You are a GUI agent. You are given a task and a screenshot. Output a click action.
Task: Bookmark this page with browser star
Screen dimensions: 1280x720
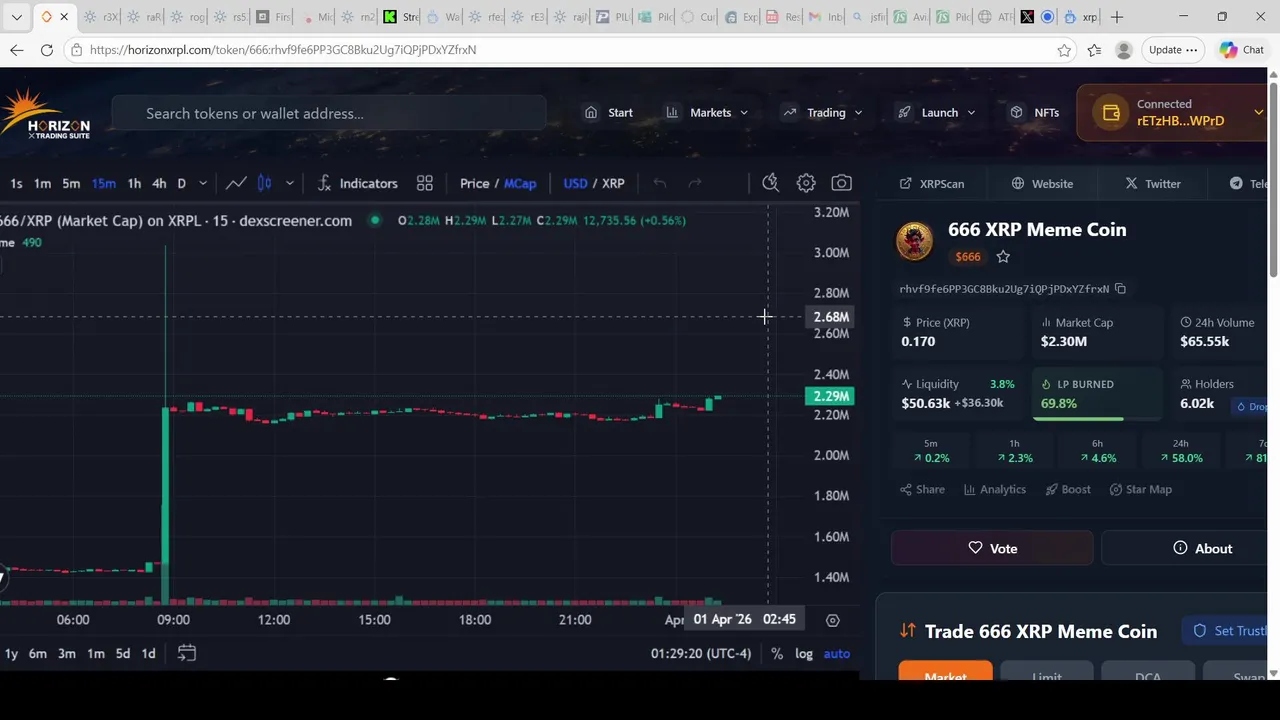click(1064, 50)
